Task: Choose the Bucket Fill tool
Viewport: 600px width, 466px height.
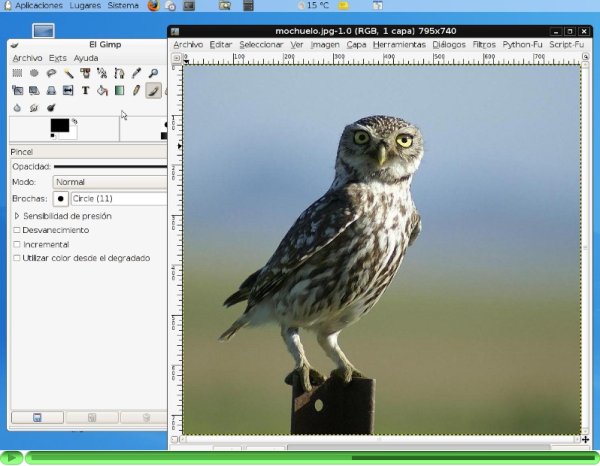Action: coord(102,90)
